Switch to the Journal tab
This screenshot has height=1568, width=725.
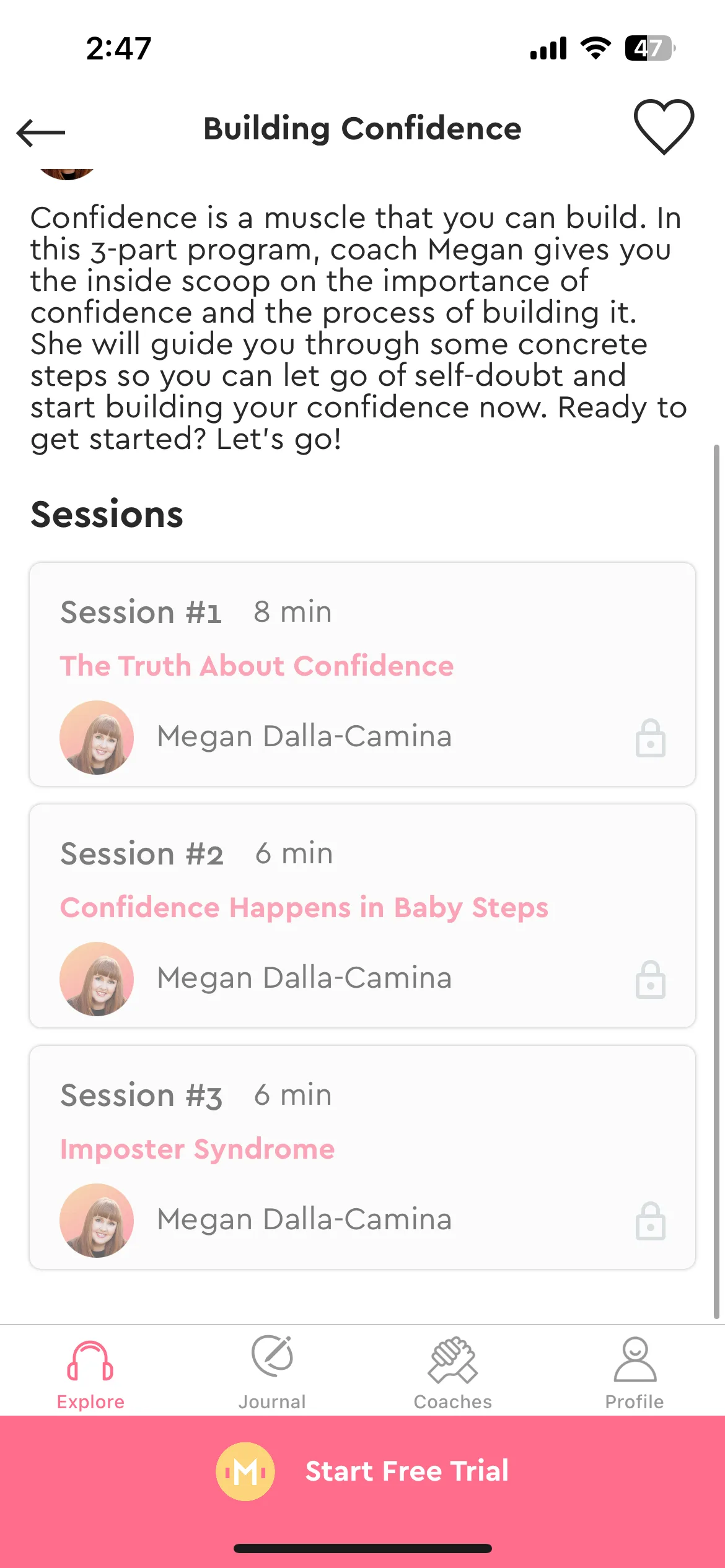click(272, 1374)
